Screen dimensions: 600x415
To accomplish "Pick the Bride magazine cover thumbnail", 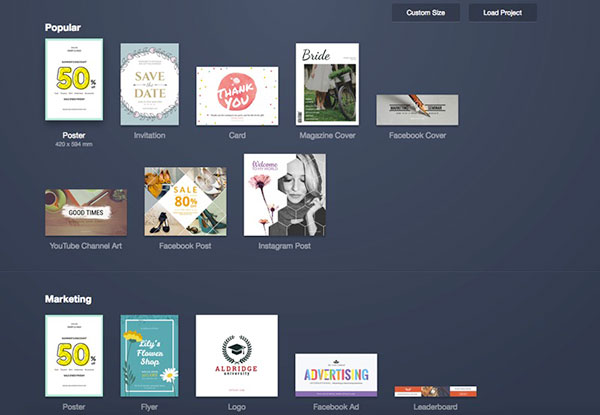I will pyautogui.click(x=329, y=84).
